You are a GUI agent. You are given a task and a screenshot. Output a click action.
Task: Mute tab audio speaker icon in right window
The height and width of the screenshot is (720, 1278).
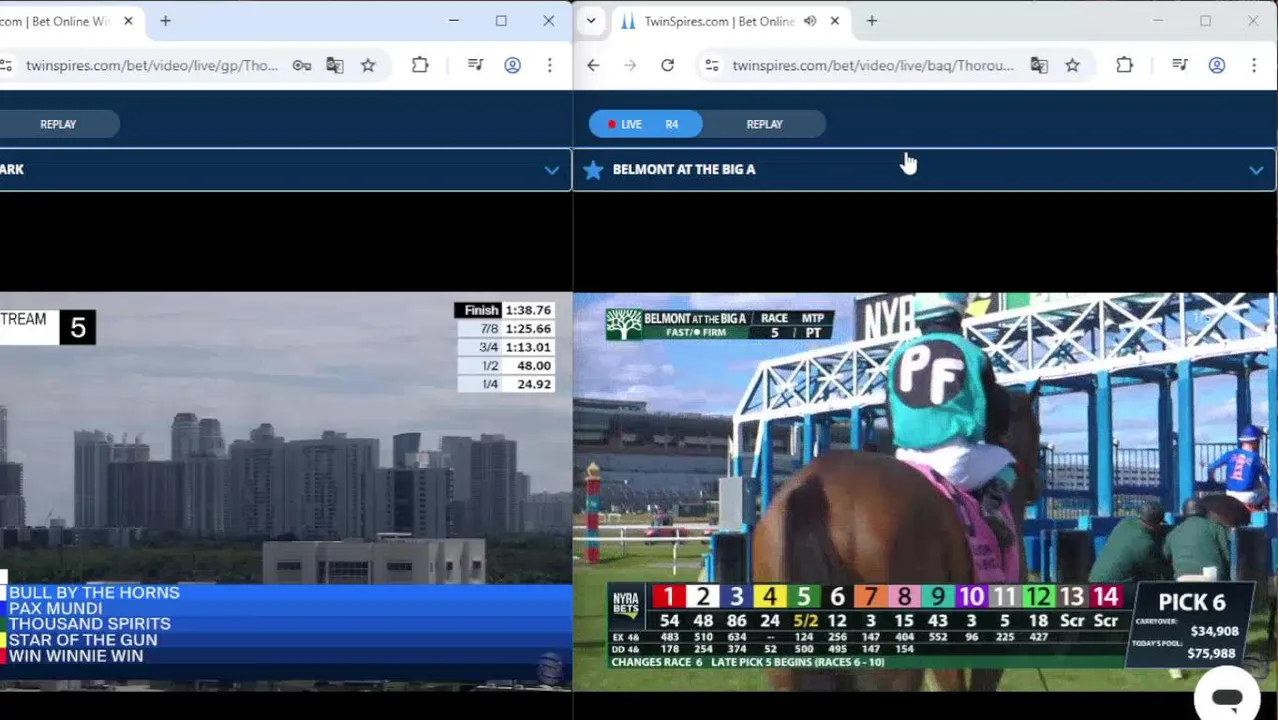click(x=810, y=21)
